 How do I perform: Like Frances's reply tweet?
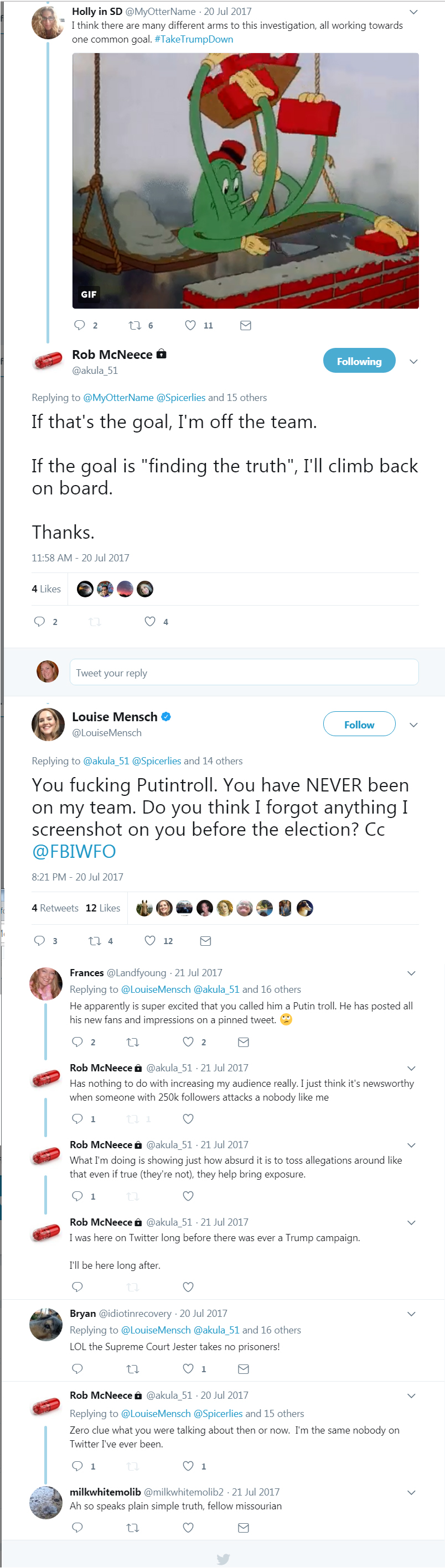[189, 1042]
